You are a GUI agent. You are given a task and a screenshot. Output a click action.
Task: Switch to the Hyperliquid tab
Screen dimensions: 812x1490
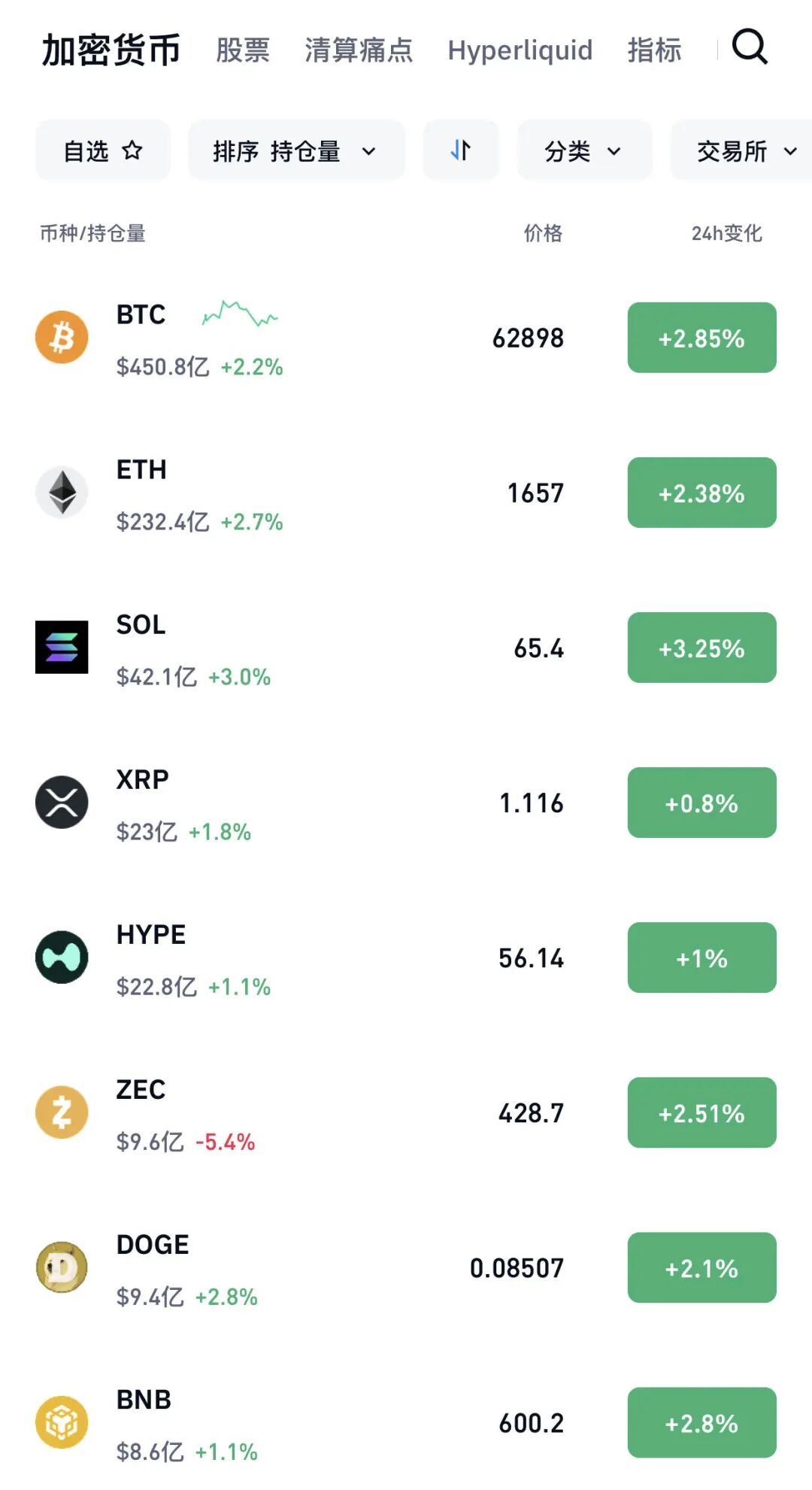coord(520,50)
